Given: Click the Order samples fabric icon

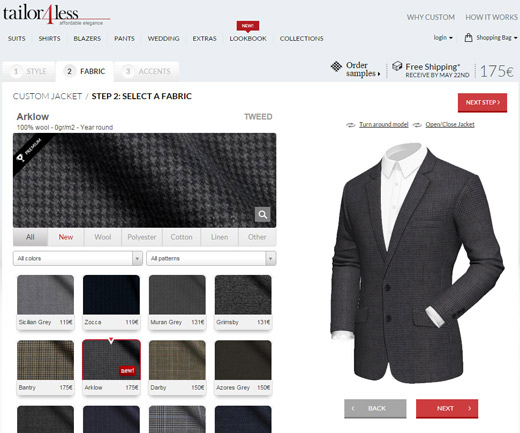Looking at the screenshot, I should (336, 66).
